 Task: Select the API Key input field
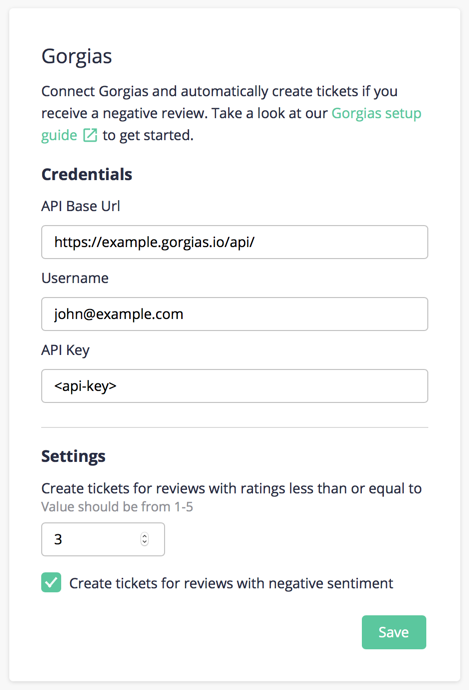point(234,386)
